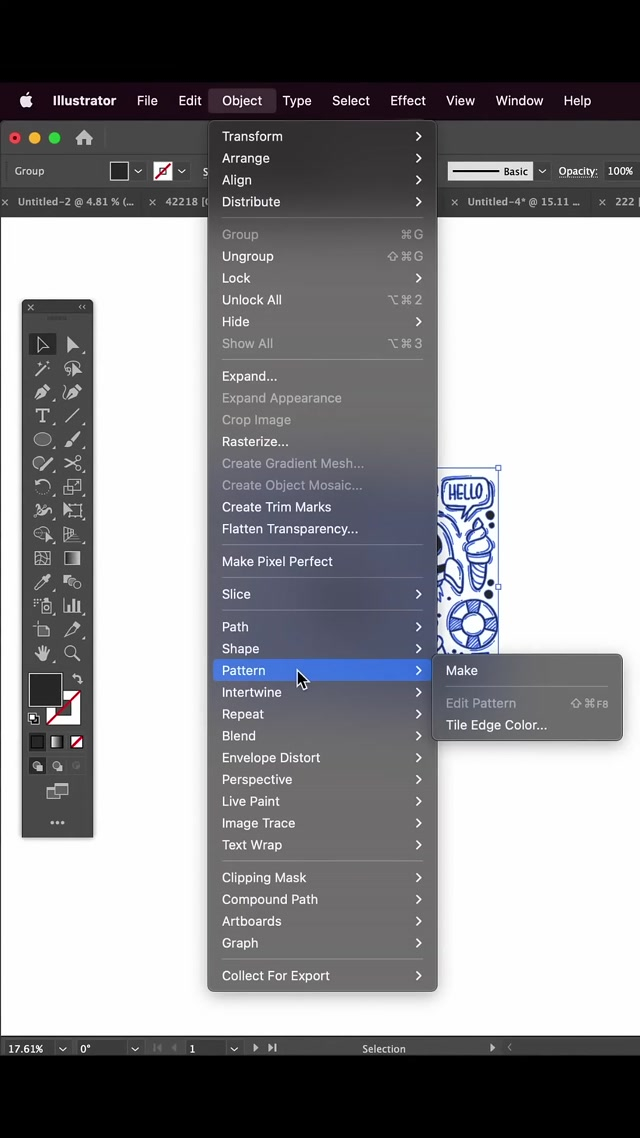Select the Pen tool in the toolbox

42,393
